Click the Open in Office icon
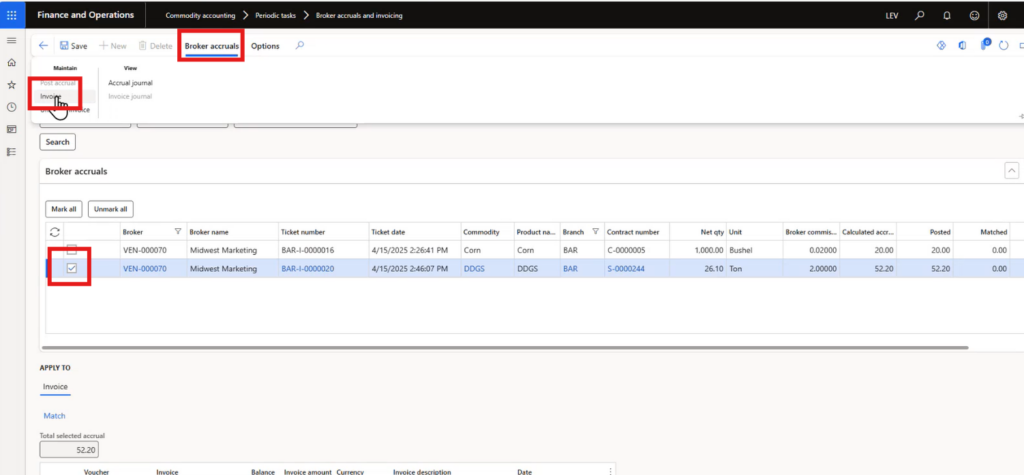Image resolution: width=1024 pixels, height=475 pixels. [x=962, y=46]
